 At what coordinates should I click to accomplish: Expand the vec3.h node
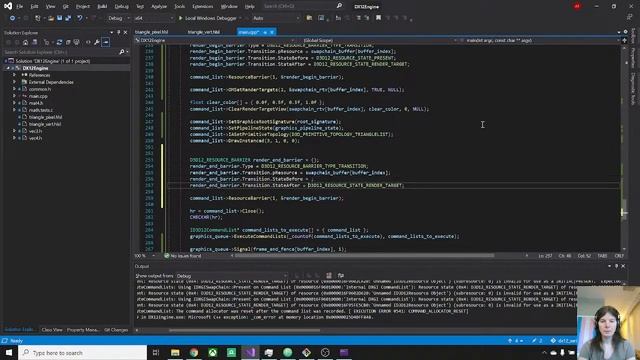click(x=14, y=131)
